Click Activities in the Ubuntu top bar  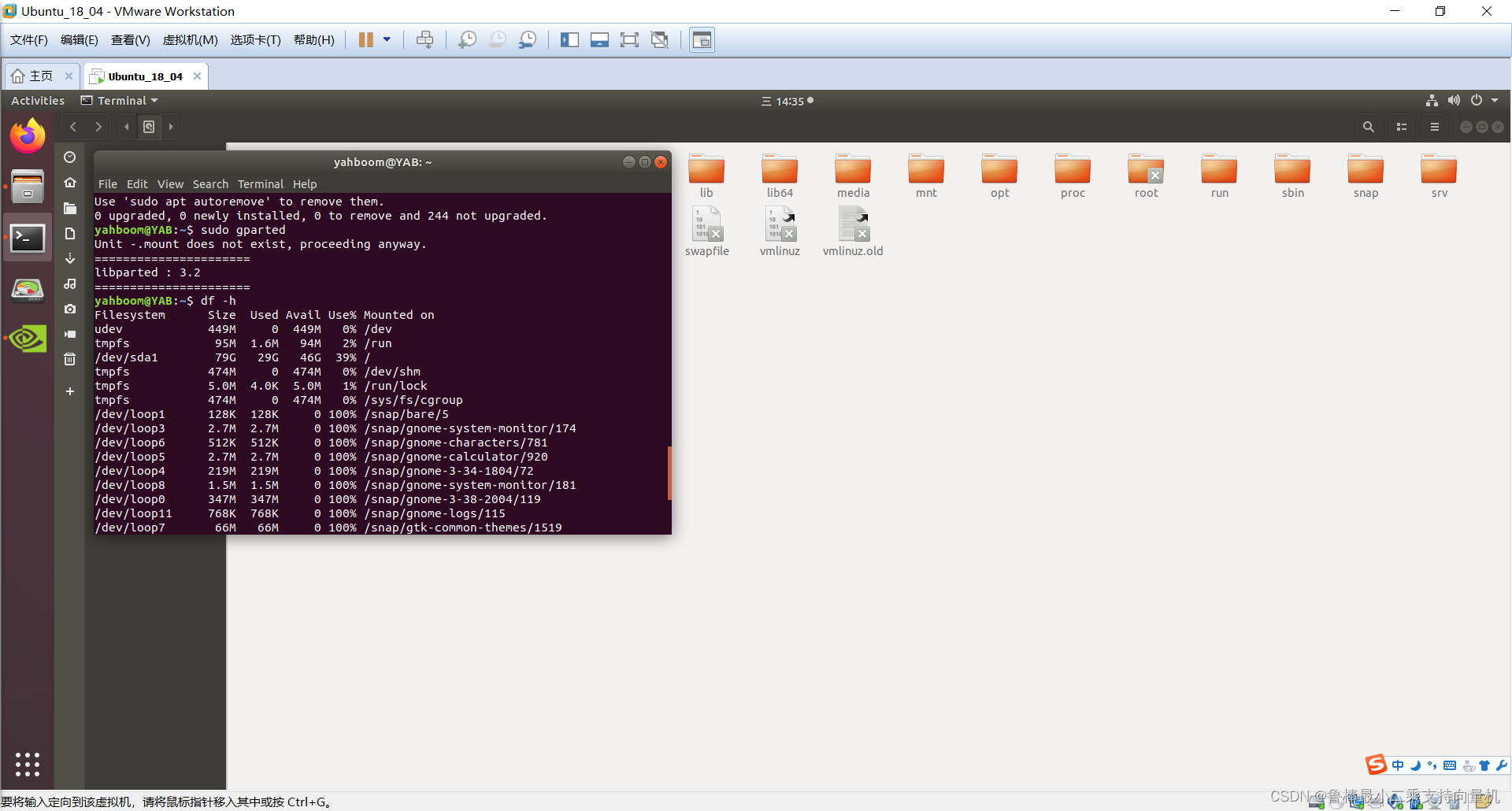[38, 101]
